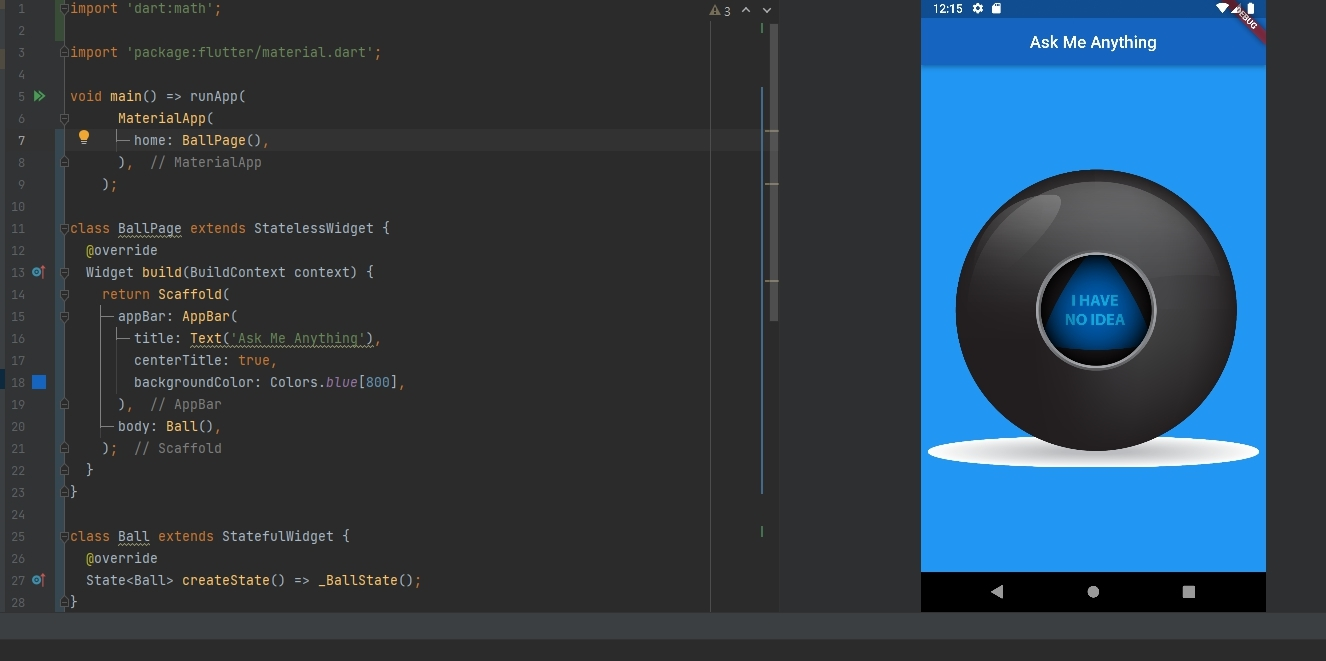Click 'Scaffold(' on line 14

(x=194, y=294)
